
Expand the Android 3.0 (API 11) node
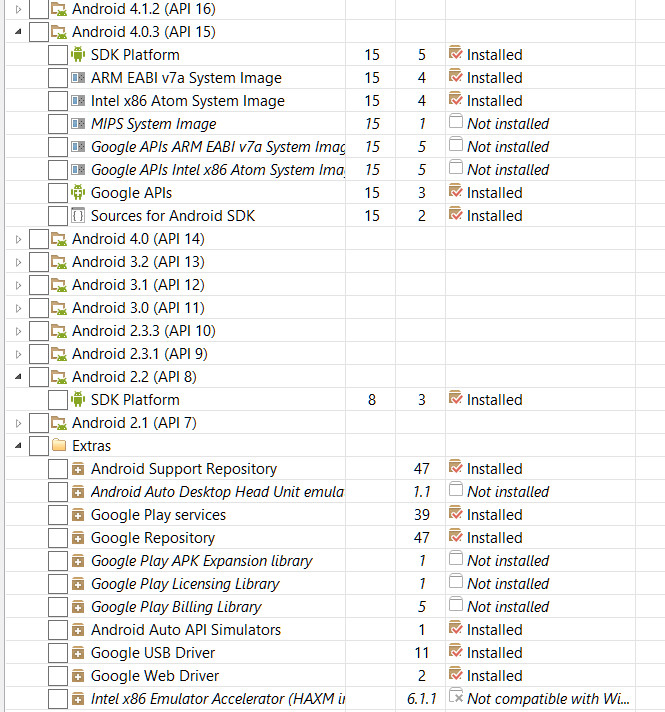[18, 308]
